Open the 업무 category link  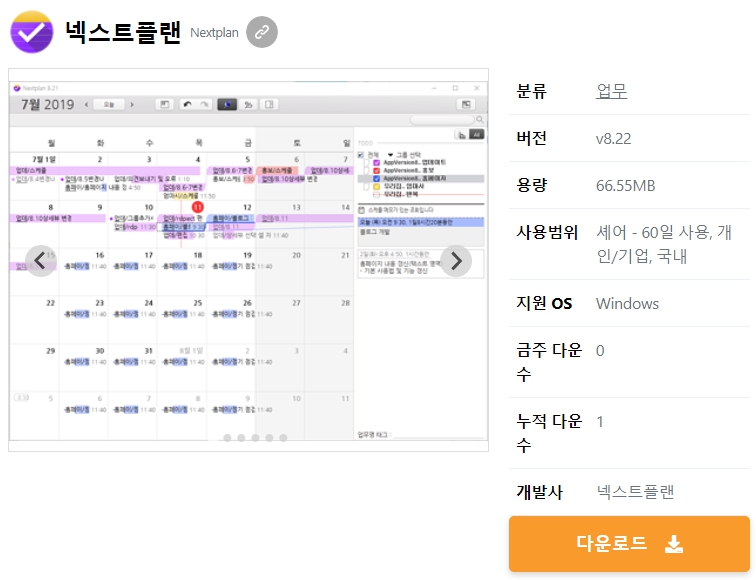[611, 91]
